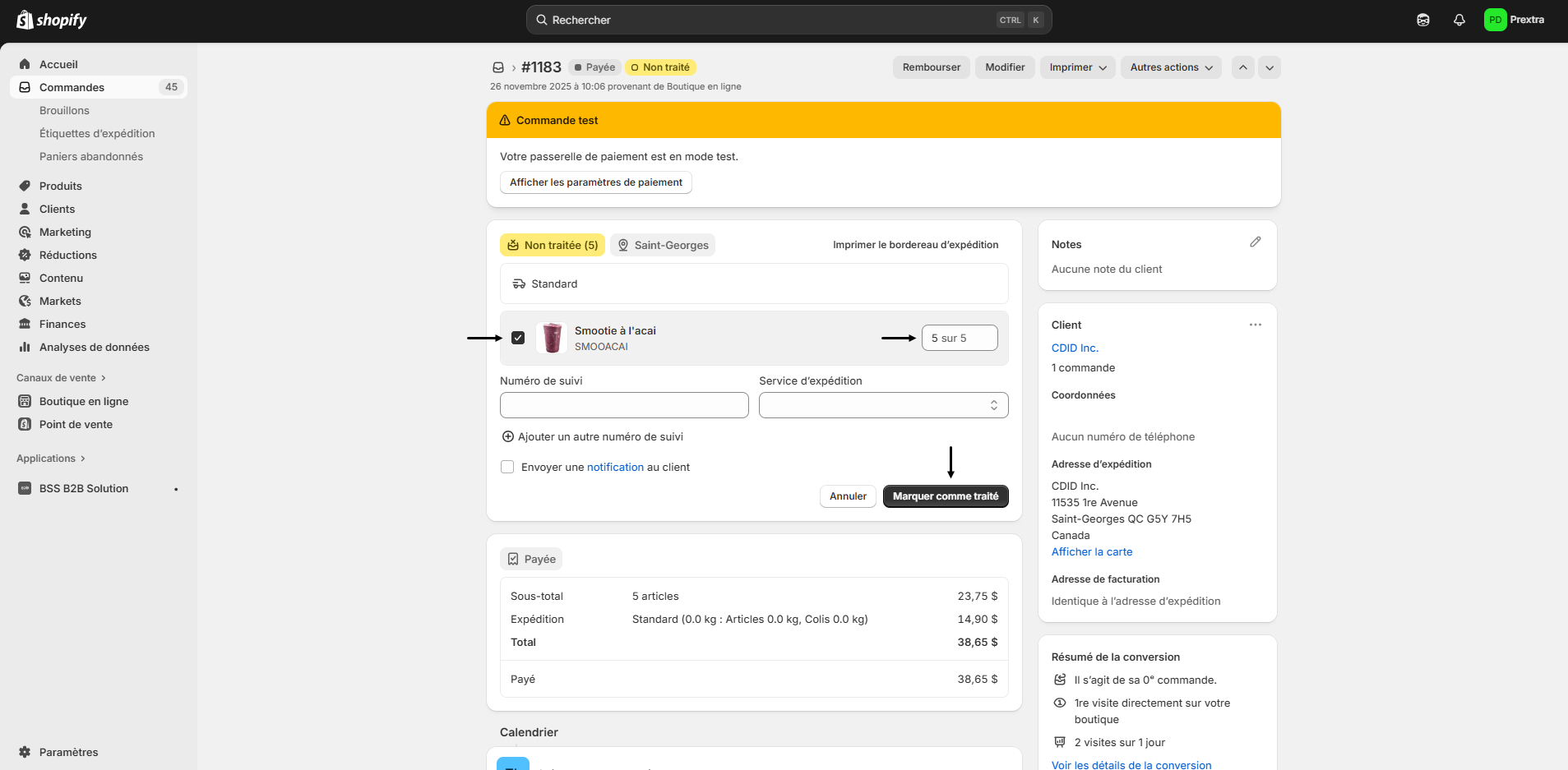Open the Autres actions menu
1568x770 pixels.
tap(1170, 67)
